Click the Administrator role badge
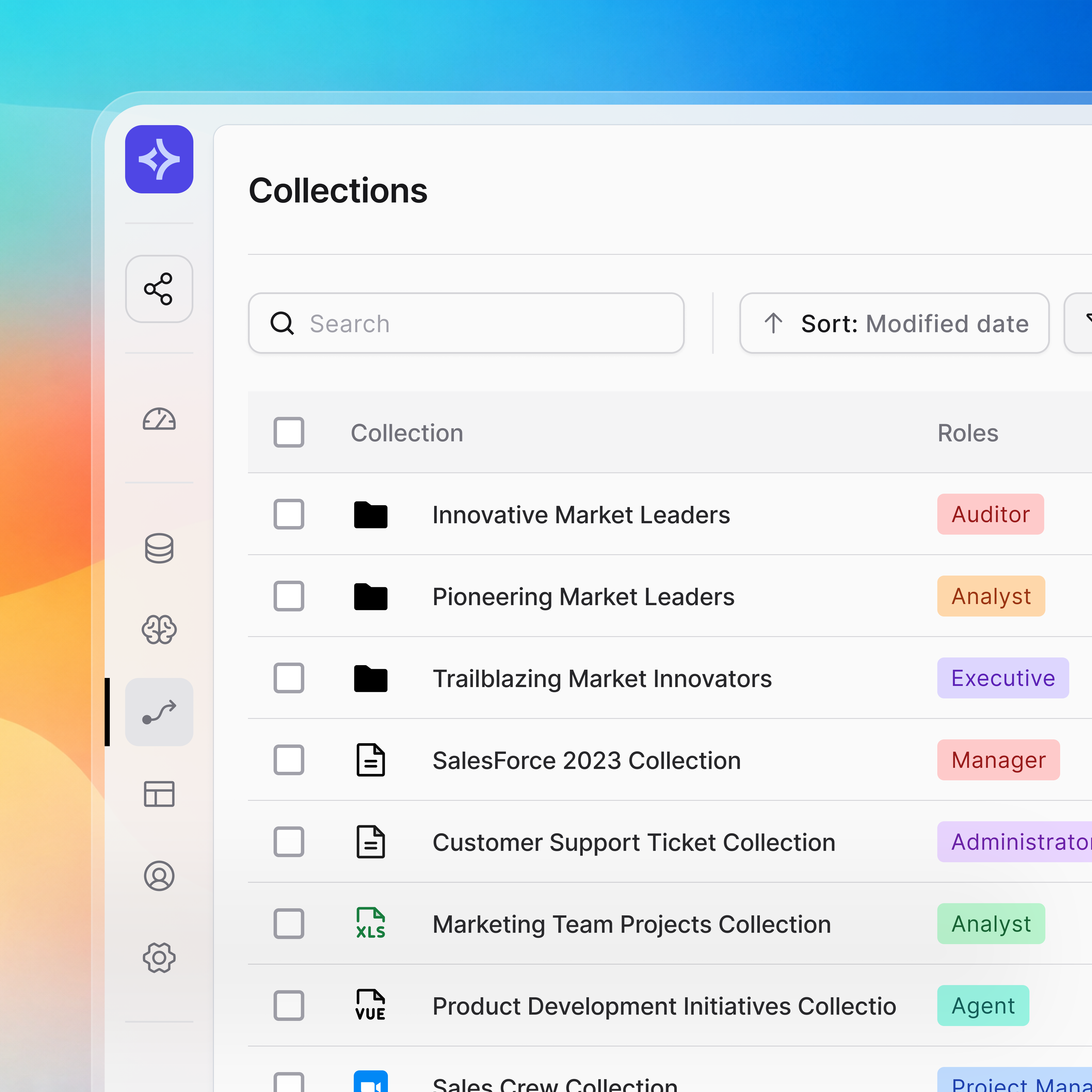Screen dimensions: 1092x1092 click(1015, 842)
